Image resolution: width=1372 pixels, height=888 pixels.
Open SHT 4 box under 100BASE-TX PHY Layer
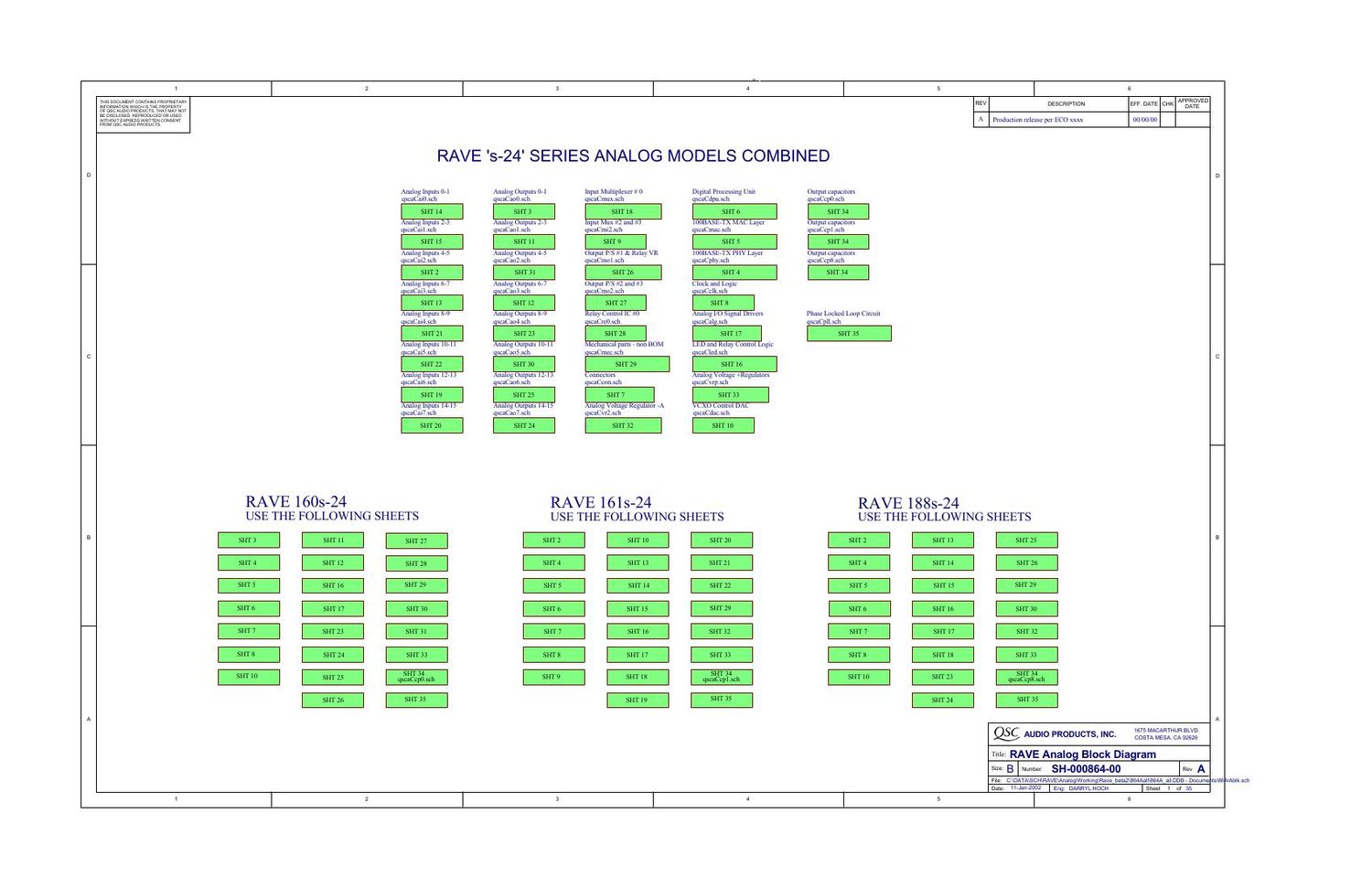pos(734,273)
